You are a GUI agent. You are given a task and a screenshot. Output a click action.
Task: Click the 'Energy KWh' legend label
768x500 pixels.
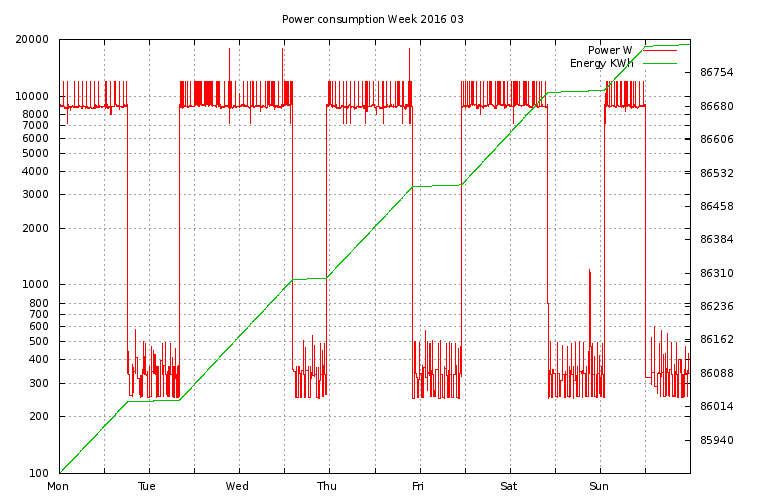coord(601,64)
